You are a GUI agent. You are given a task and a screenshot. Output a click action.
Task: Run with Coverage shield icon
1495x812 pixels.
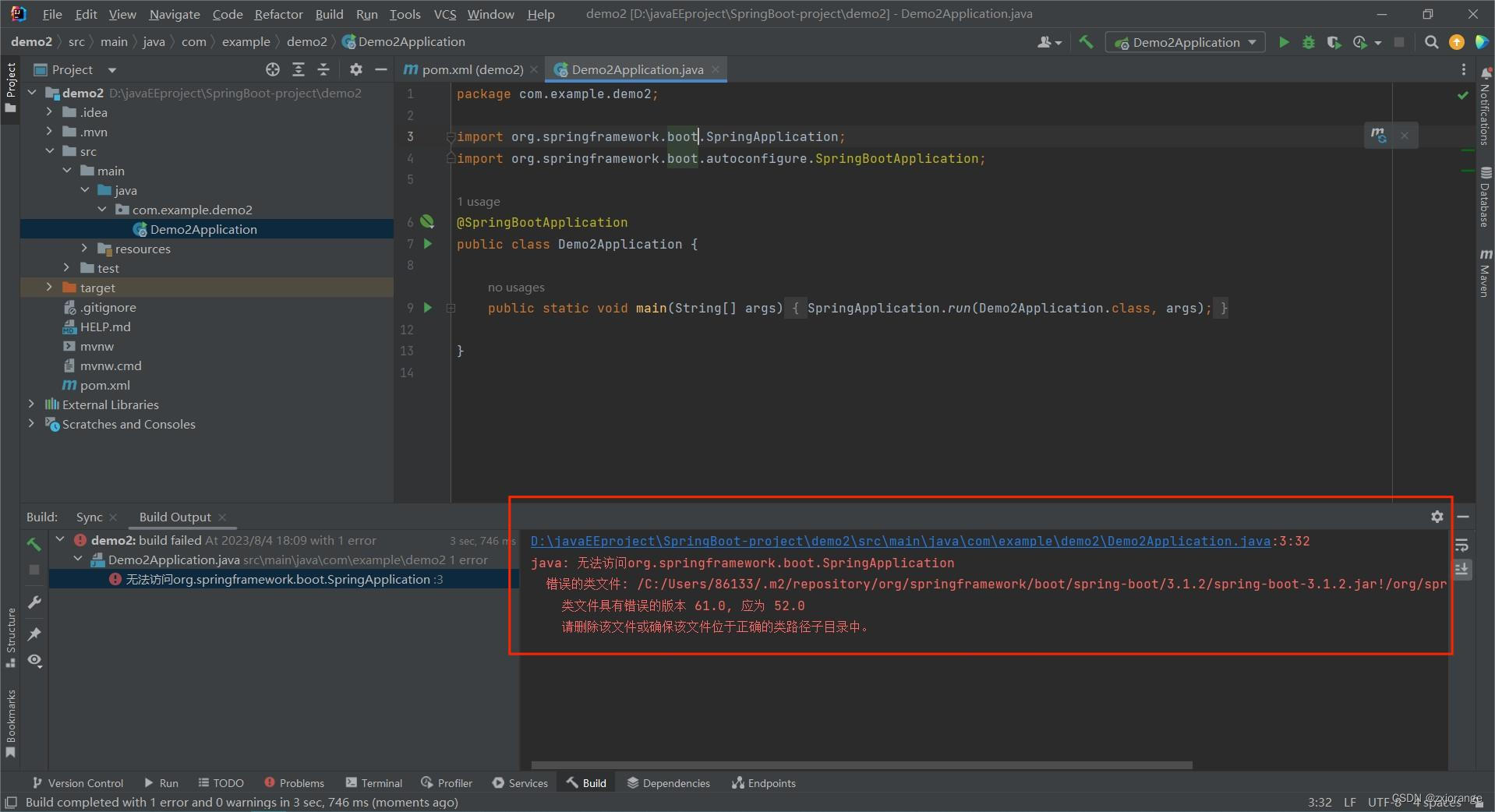1334,42
